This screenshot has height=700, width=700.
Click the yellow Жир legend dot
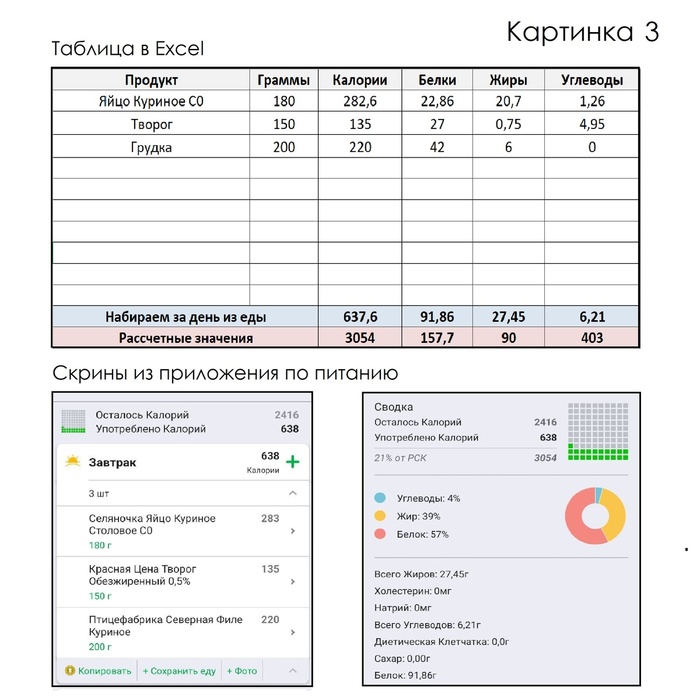click(380, 516)
